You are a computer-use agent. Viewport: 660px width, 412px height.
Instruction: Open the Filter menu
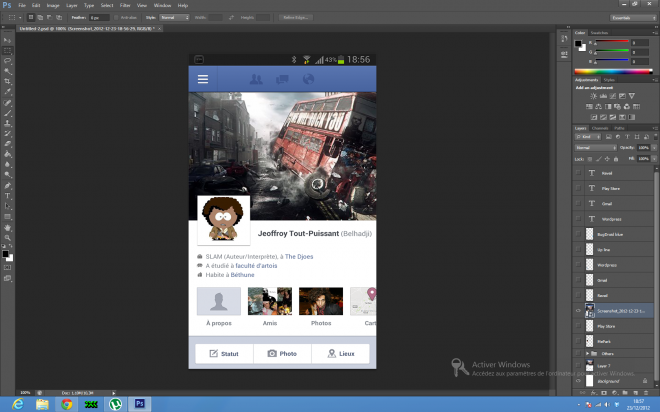[x=125, y=5]
